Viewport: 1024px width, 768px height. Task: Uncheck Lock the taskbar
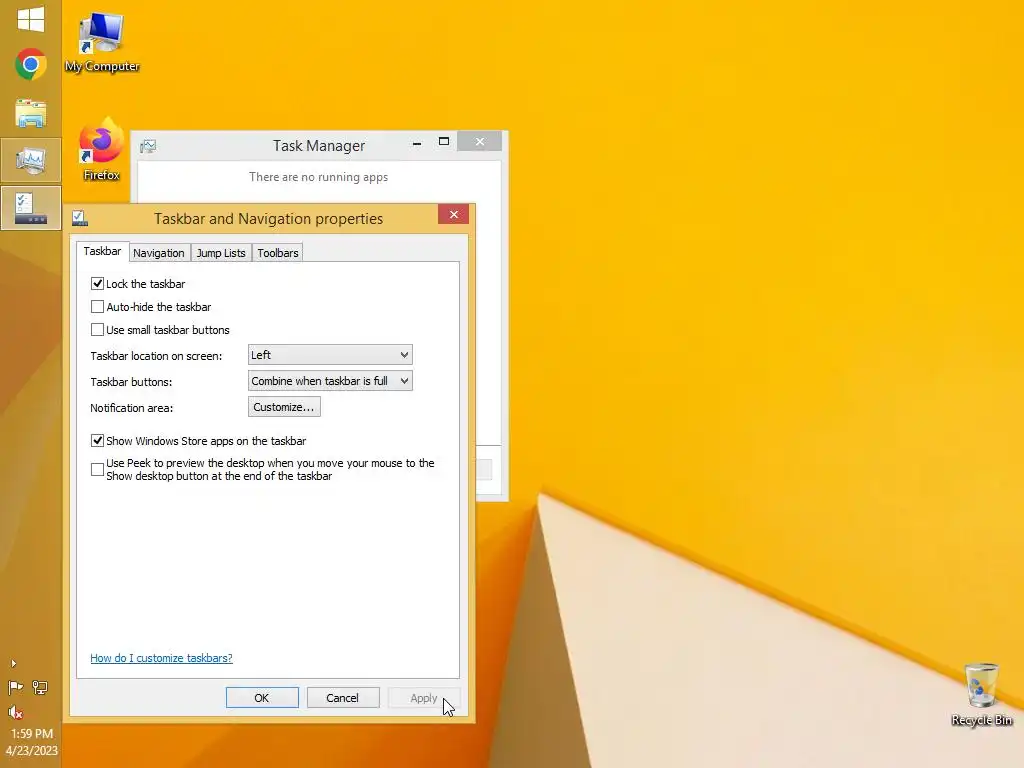(97, 283)
